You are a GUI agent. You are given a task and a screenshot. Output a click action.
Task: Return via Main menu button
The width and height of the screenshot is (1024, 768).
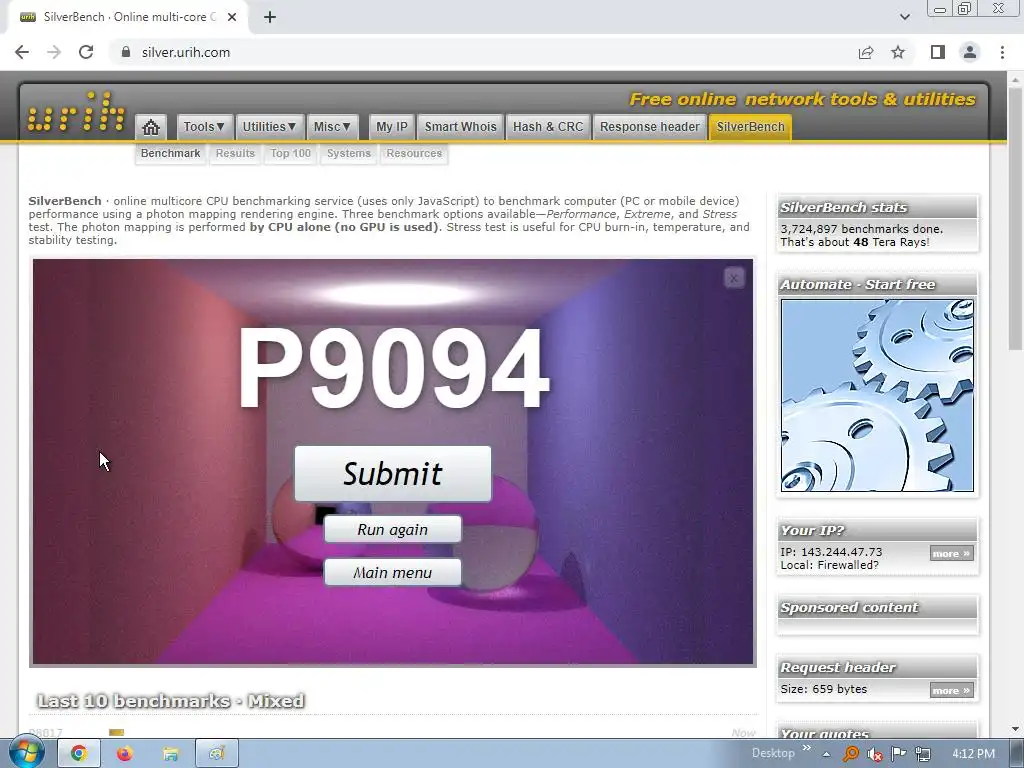(x=392, y=572)
